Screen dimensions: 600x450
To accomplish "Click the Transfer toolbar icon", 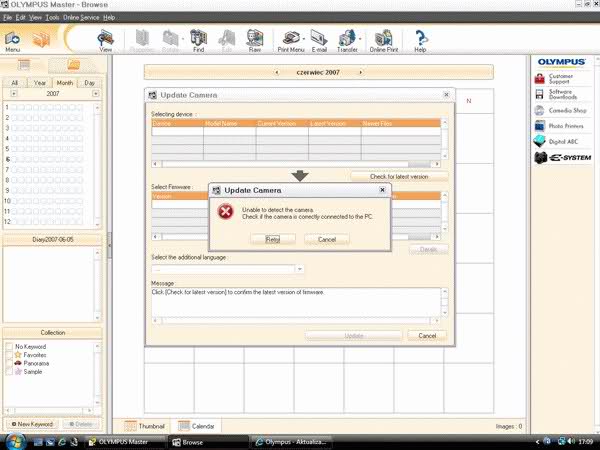I will click(x=347, y=41).
